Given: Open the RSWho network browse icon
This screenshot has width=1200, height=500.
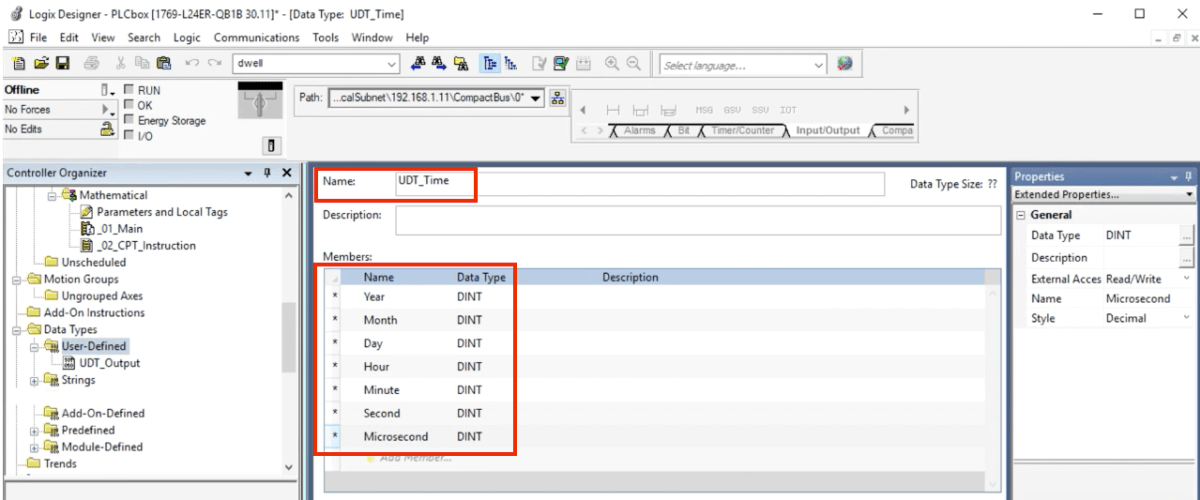Looking at the screenshot, I should point(558,98).
